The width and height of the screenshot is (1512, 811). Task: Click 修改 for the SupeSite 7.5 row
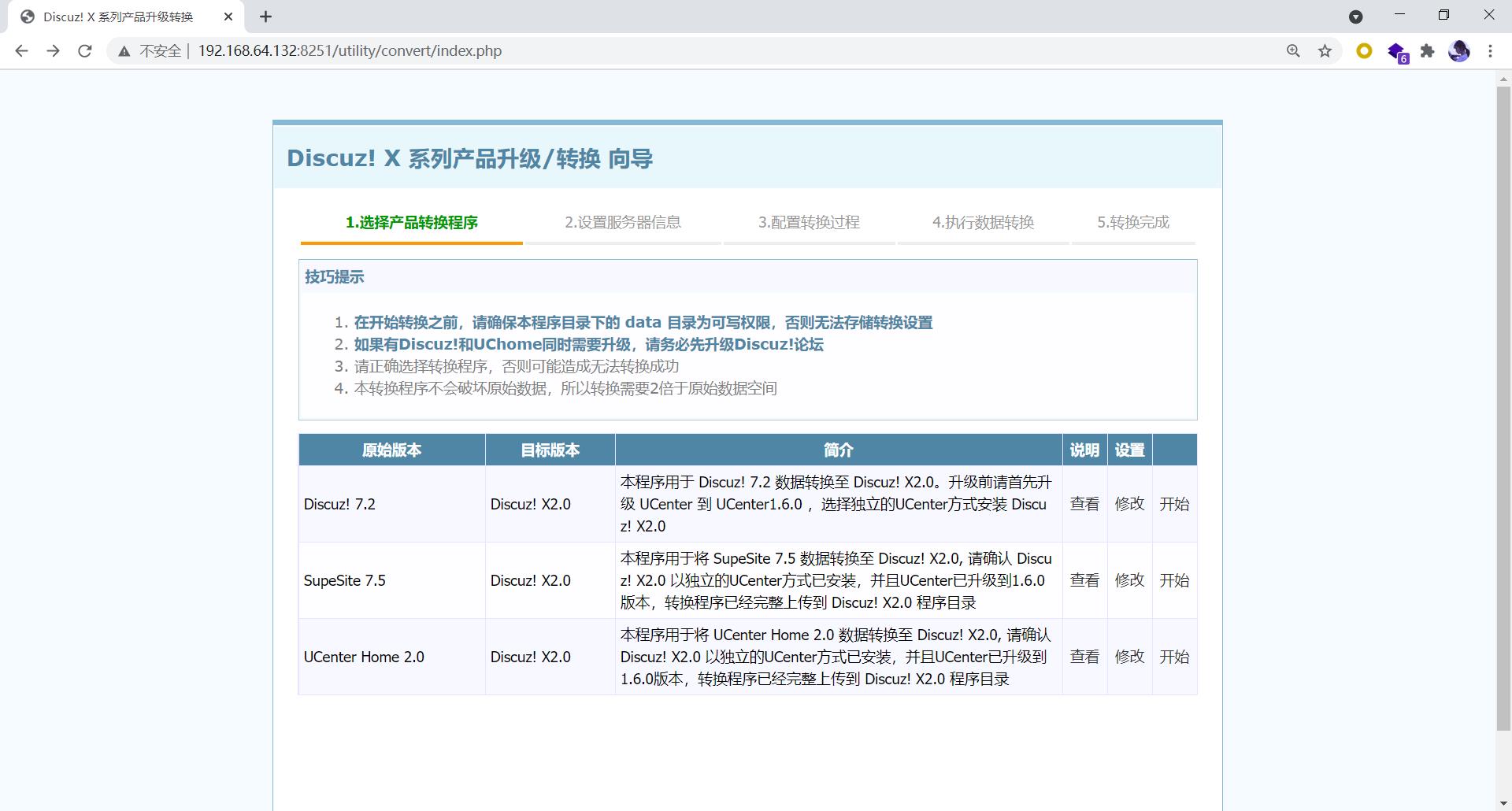[x=1129, y=580]
